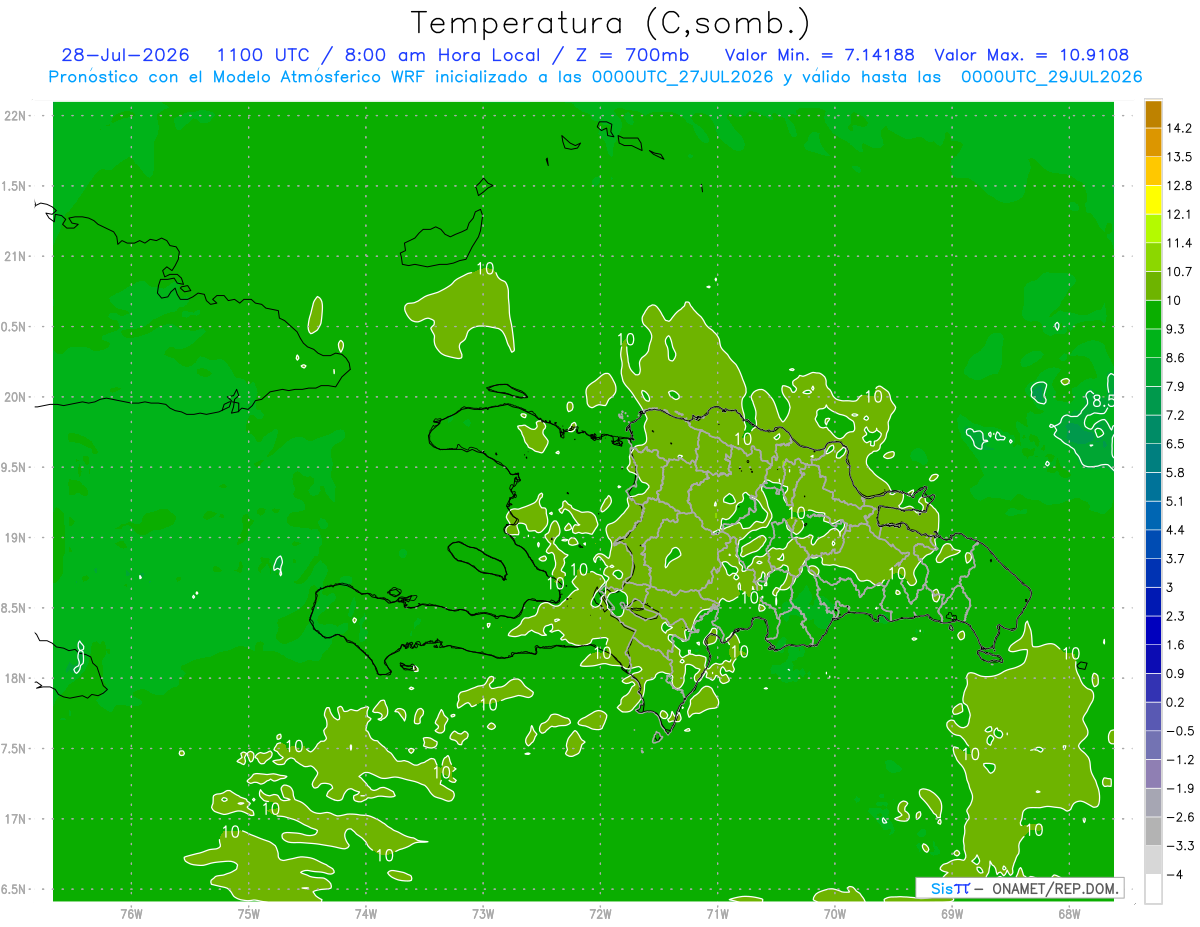Click the "SisTT – ONAMET/REP.DOM." credit label
The image size is (1200, 927).
pyautogui.click(x=1018, y=888)
